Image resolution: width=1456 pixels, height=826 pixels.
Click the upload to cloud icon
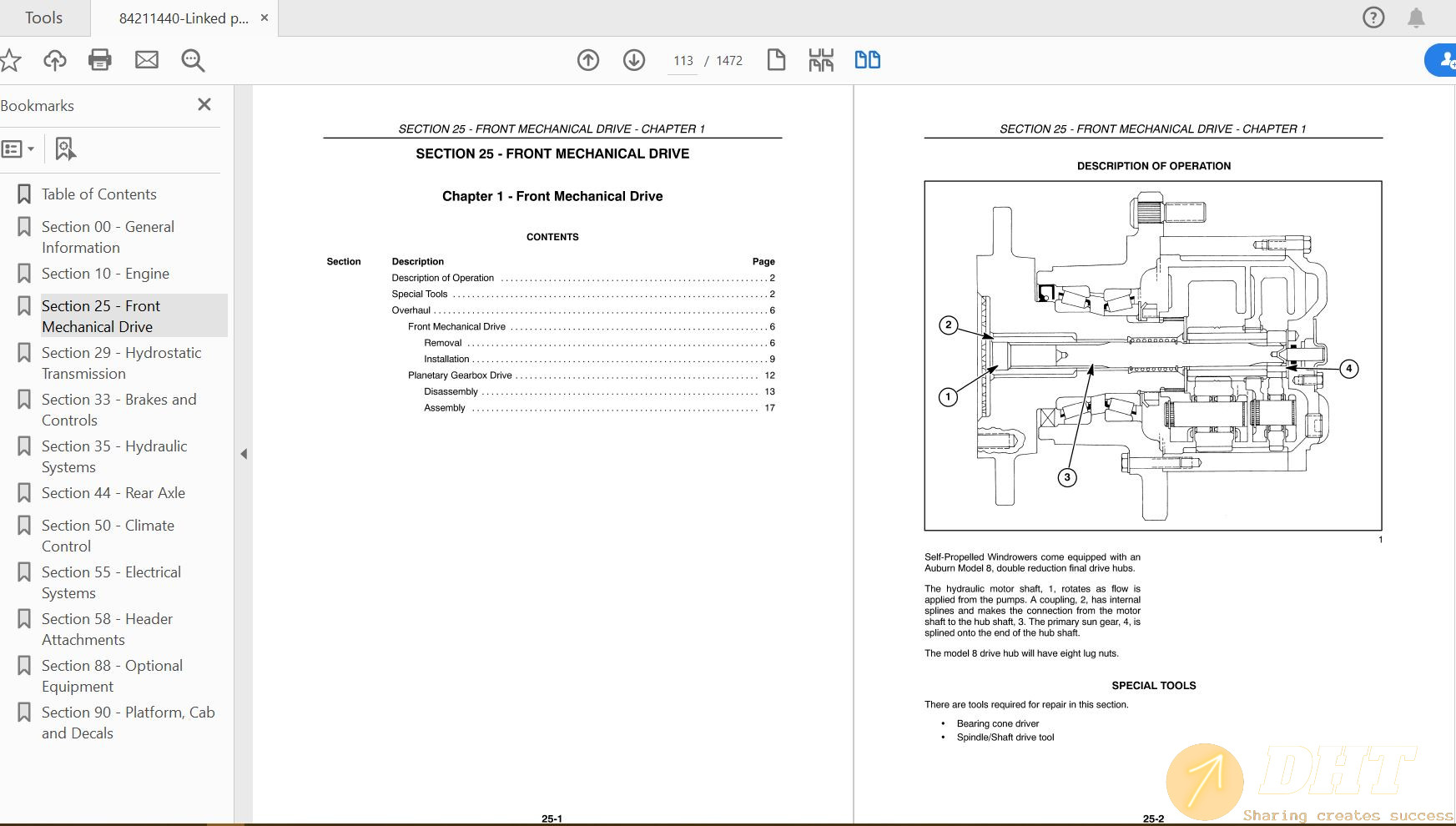coord(55,60)
